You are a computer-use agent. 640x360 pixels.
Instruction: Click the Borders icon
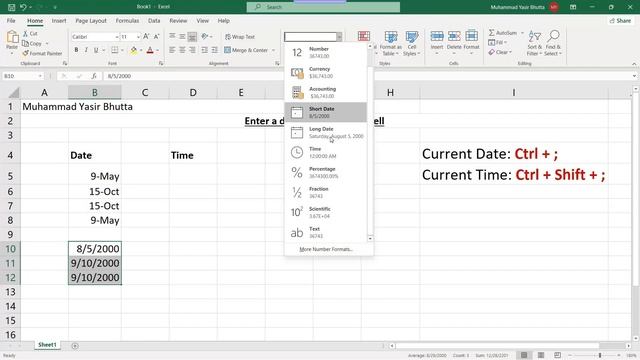(115, 50)
